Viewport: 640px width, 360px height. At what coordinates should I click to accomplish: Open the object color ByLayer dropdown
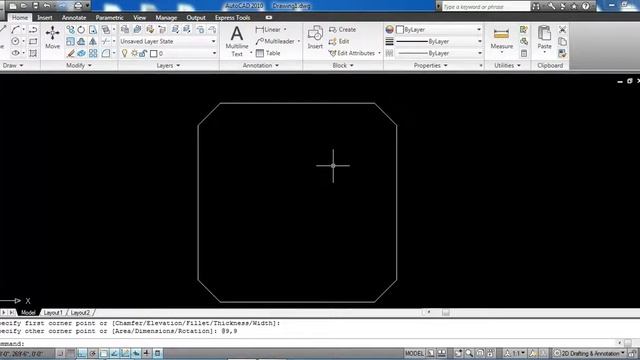pos(439,30)
